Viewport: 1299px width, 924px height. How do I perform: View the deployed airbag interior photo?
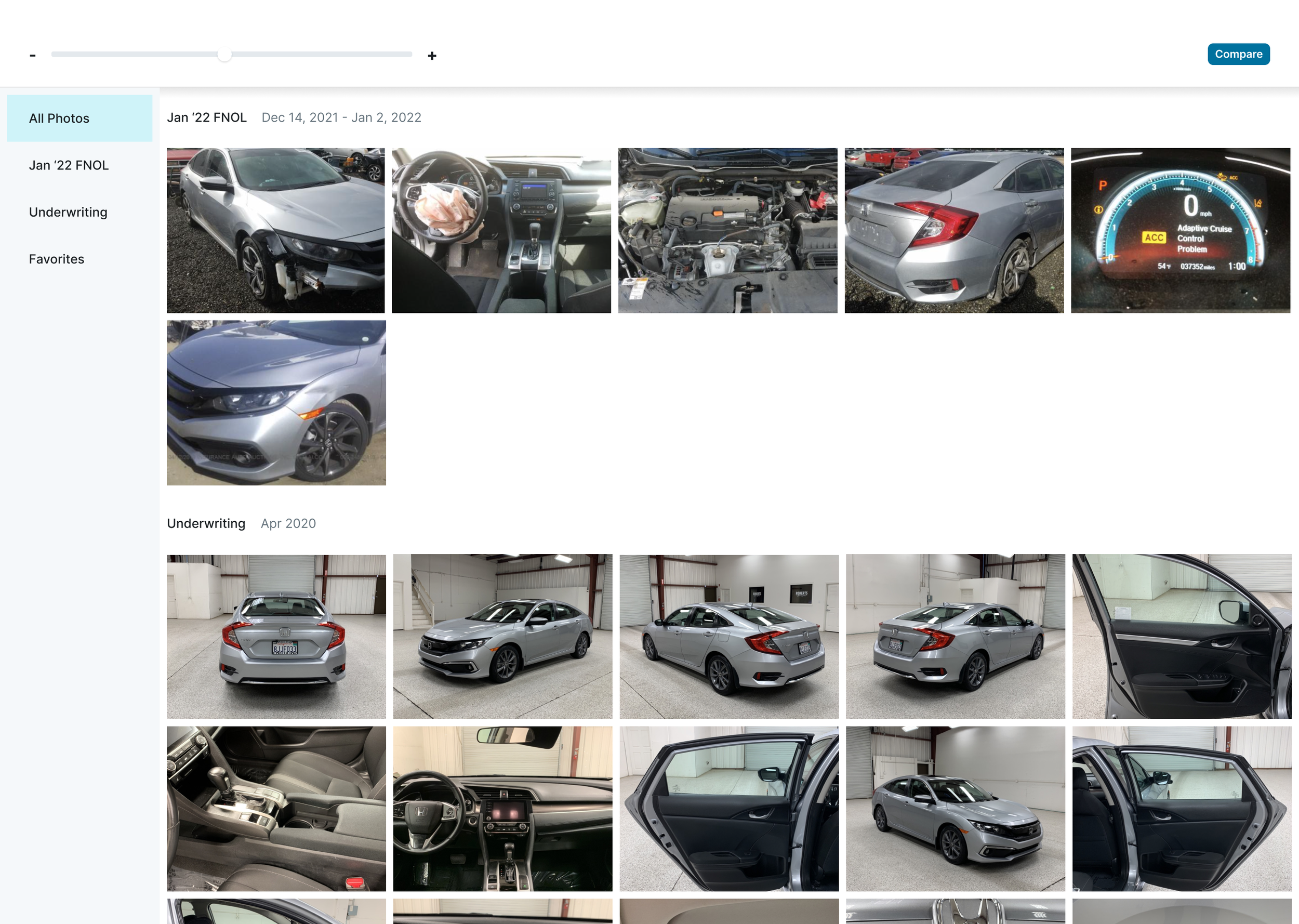(501, 230)
